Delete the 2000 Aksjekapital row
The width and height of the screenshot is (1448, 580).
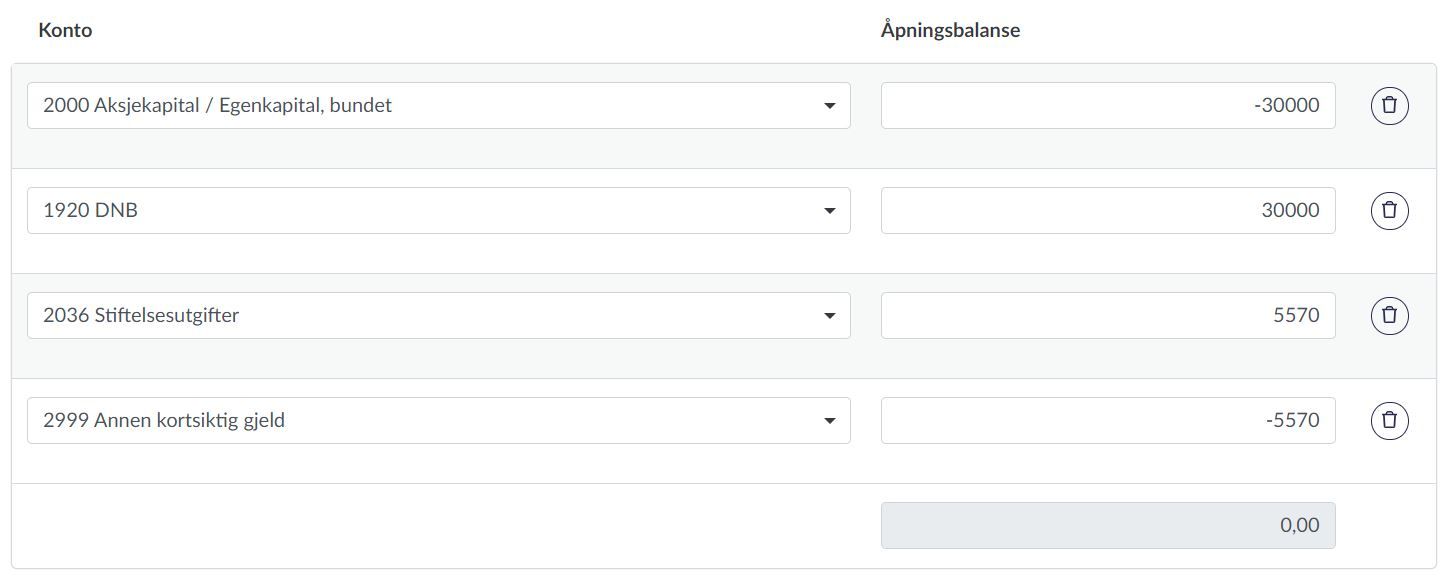[1389, 105]
